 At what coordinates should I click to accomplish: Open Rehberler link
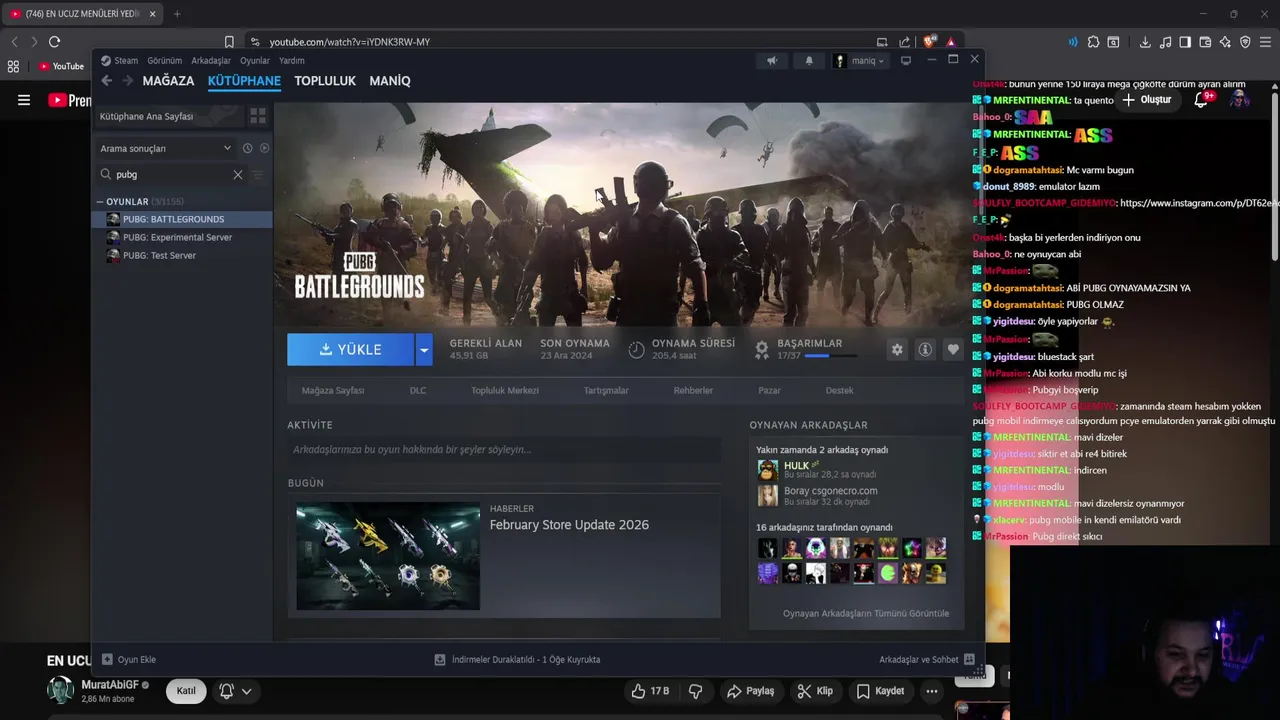(x=693, y=391)
